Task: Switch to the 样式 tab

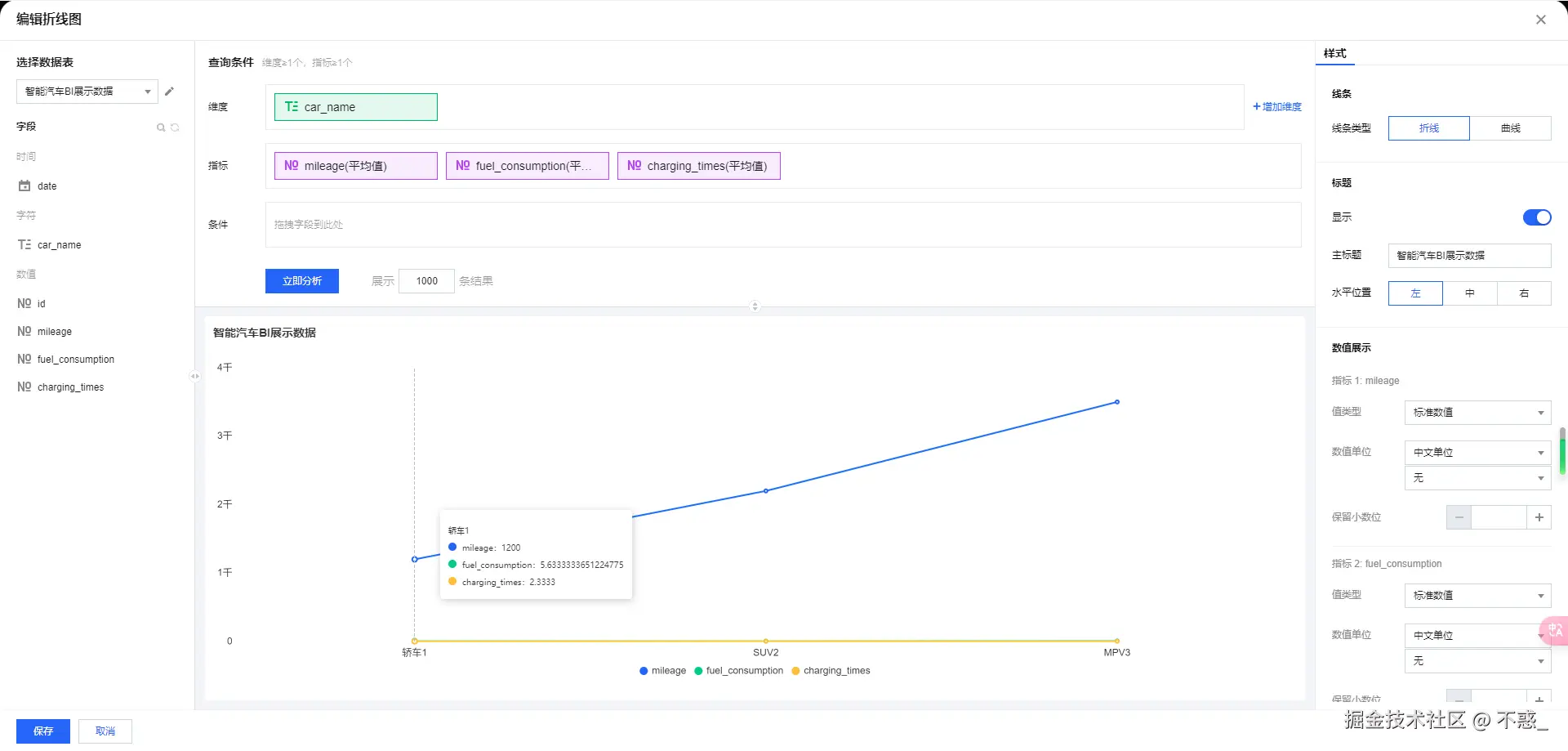Action: point(1335,54)
